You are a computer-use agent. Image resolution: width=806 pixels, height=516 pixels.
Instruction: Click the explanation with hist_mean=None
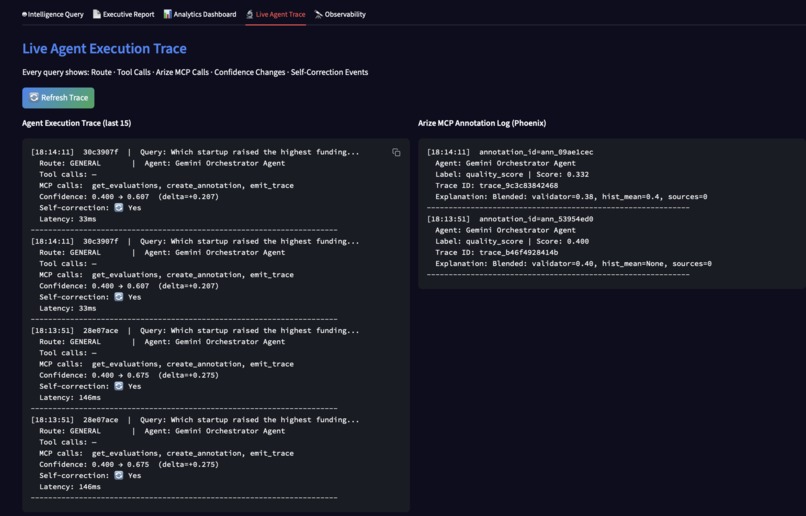tap(573, 264)
